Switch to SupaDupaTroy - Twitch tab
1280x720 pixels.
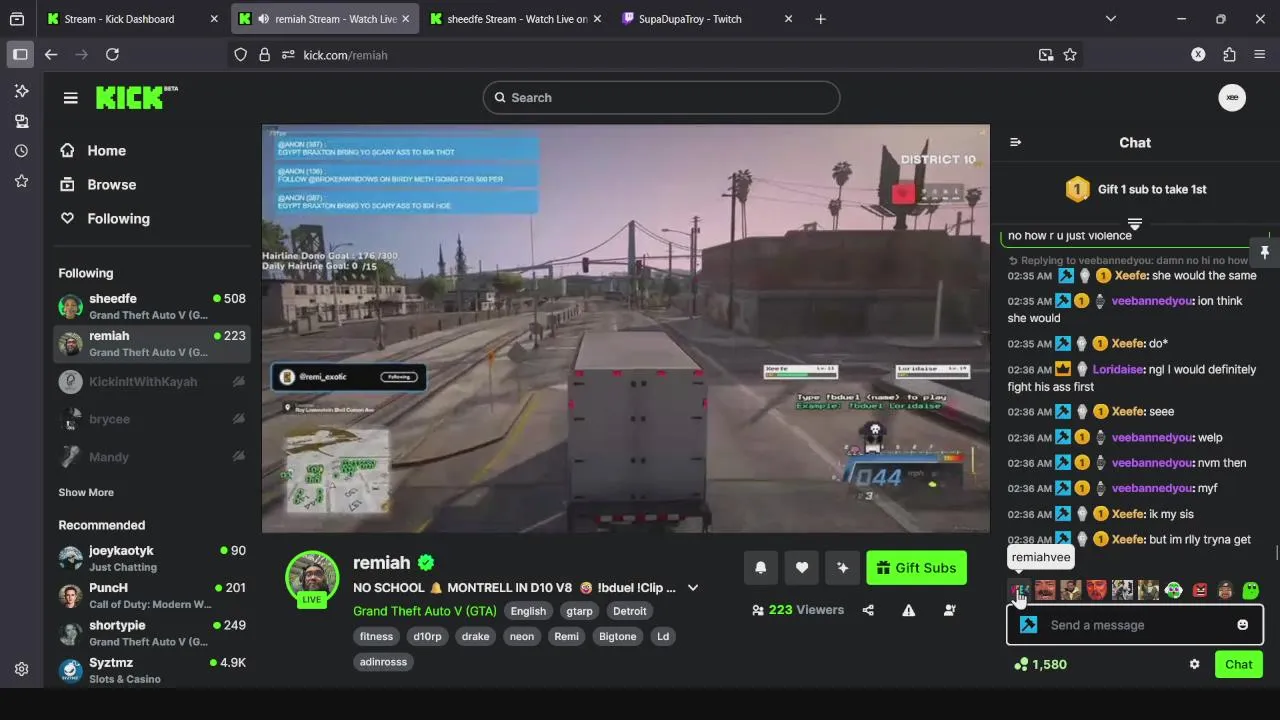pyautogui.click(x=706, y=19)
